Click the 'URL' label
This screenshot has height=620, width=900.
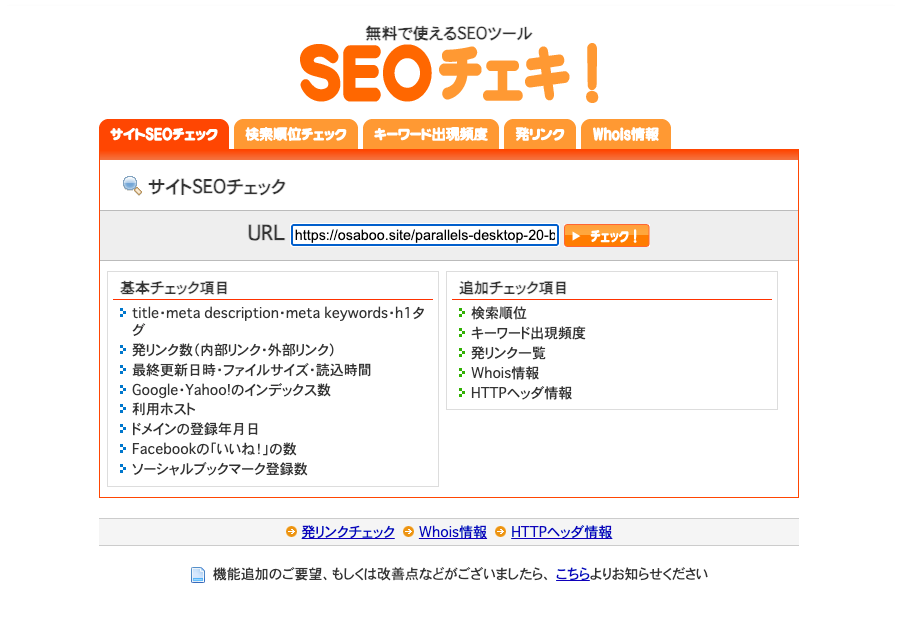(x=266, y=234)
